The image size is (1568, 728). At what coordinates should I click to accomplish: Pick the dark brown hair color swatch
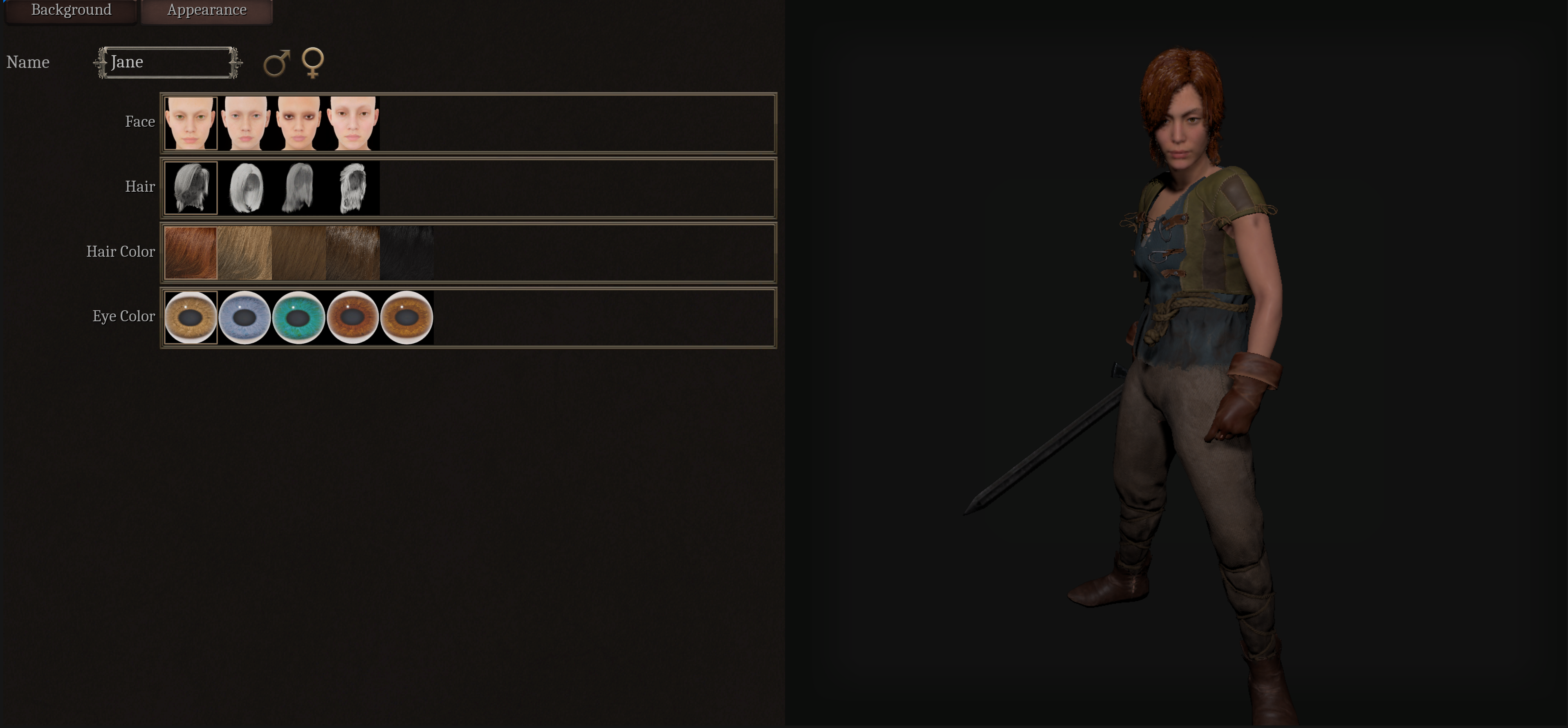pos(352,253)
